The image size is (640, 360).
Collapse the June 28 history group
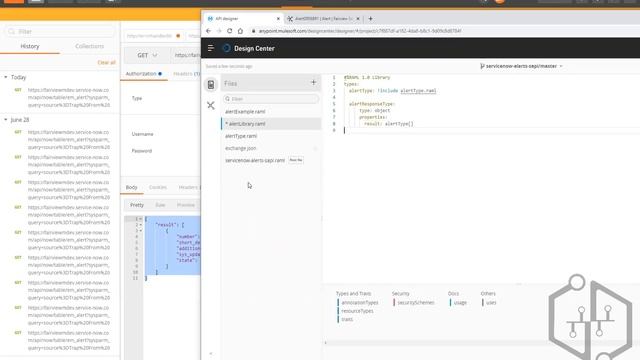click(x=6, y=120)
